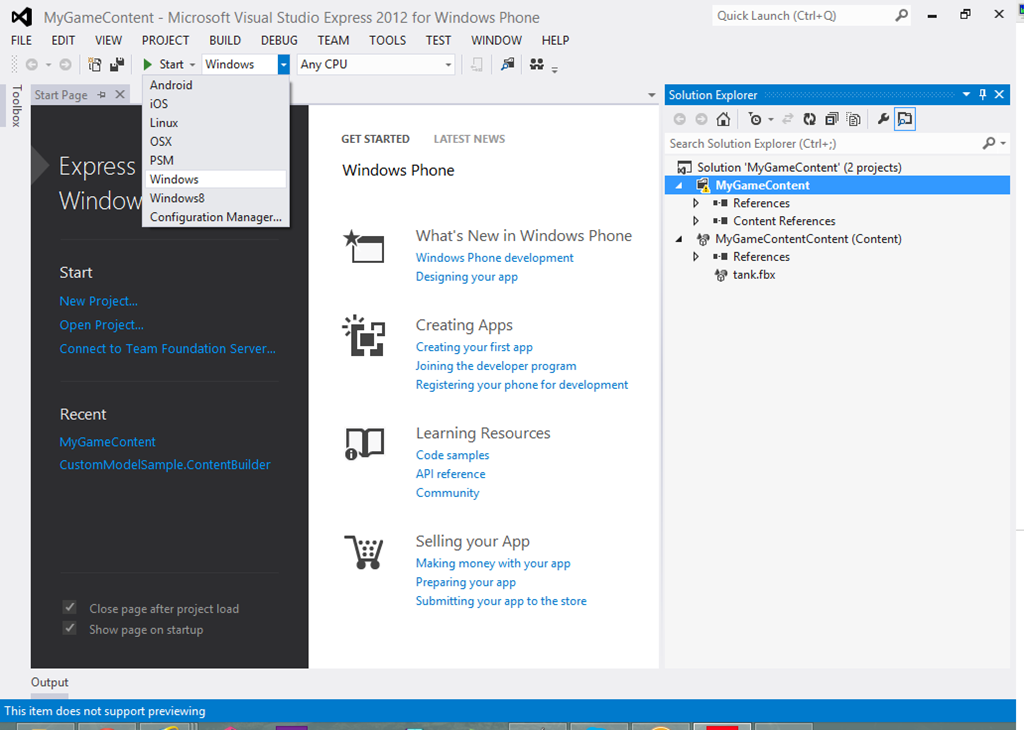Click the Refresh icon in Solution Explorer
1024x730 pixels.
click(x=810, y=119)
